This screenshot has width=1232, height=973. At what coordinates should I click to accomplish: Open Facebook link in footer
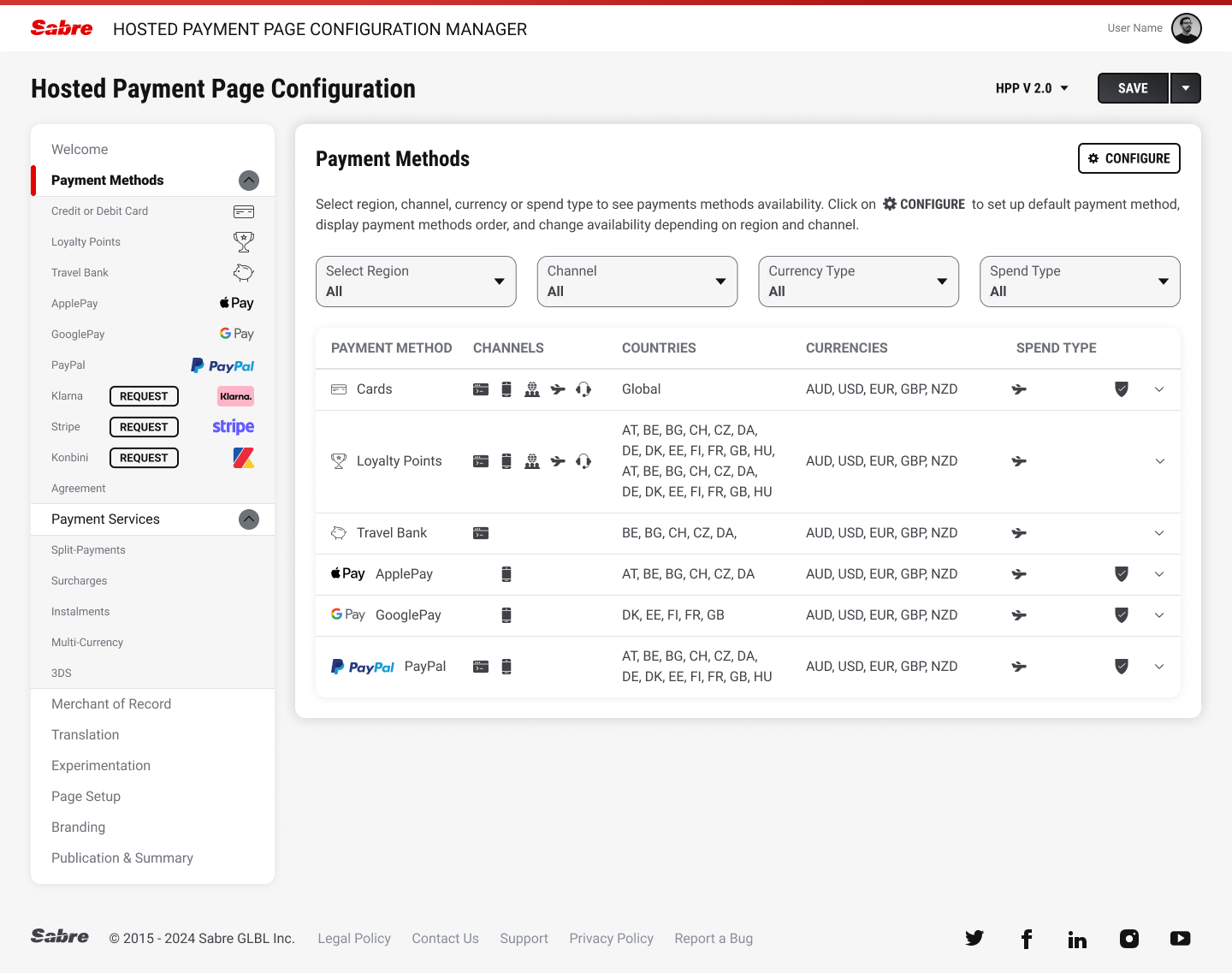(1027, 939)
